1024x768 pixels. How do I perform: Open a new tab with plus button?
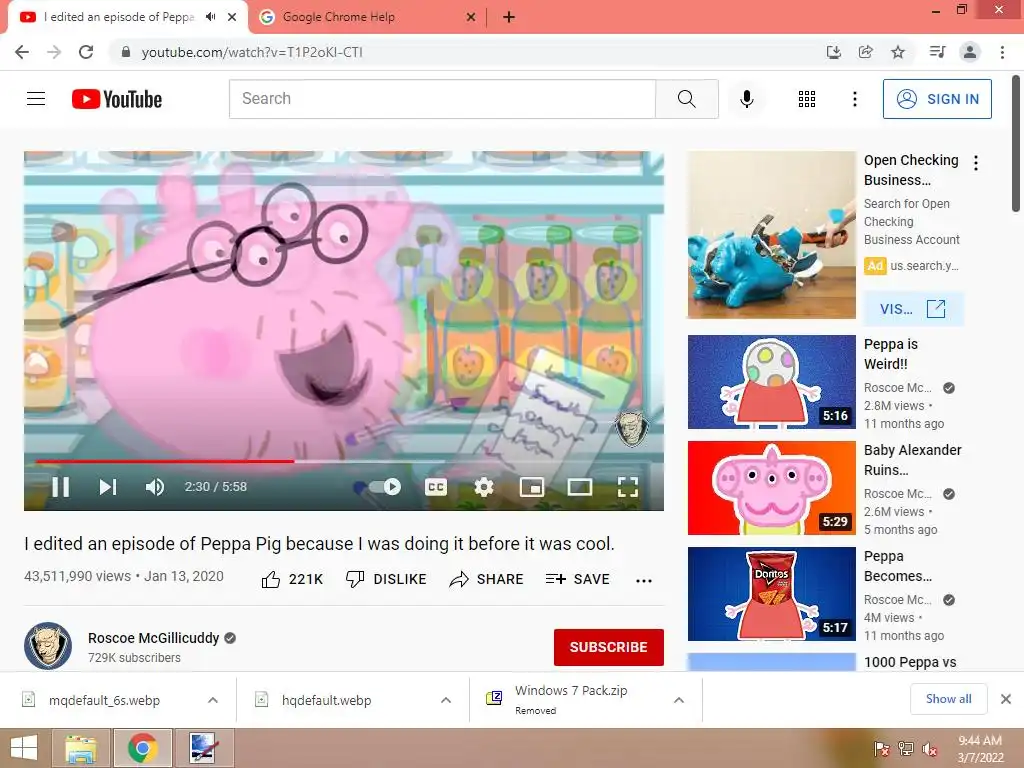point(509,18)
